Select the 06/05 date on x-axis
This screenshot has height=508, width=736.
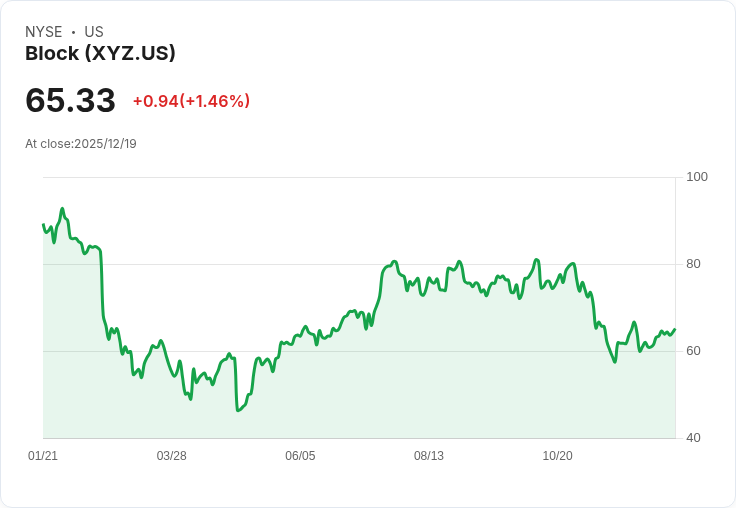(300, 456)
